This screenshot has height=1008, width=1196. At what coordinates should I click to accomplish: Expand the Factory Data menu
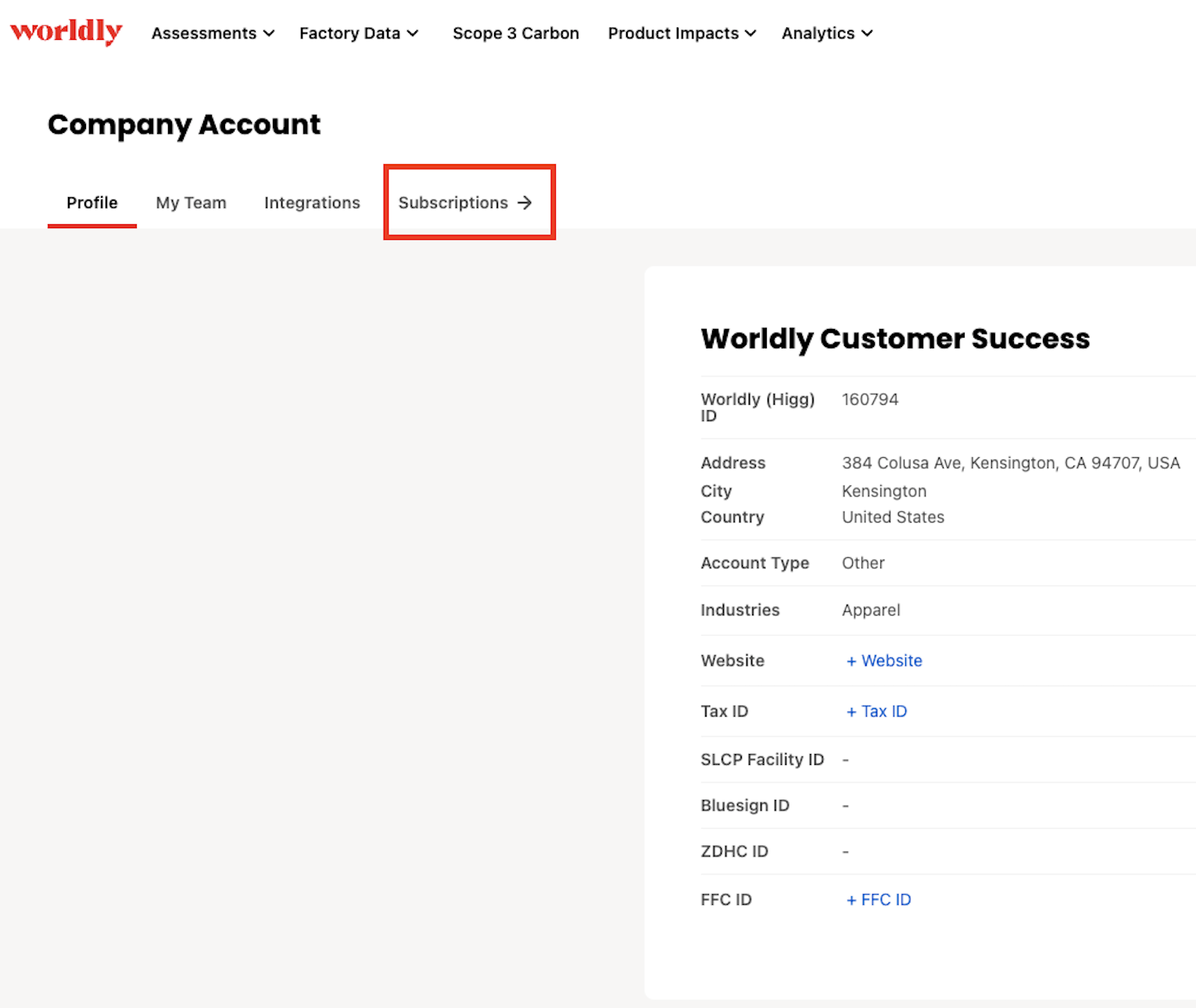pyautogui.click(x=359, y=34)
